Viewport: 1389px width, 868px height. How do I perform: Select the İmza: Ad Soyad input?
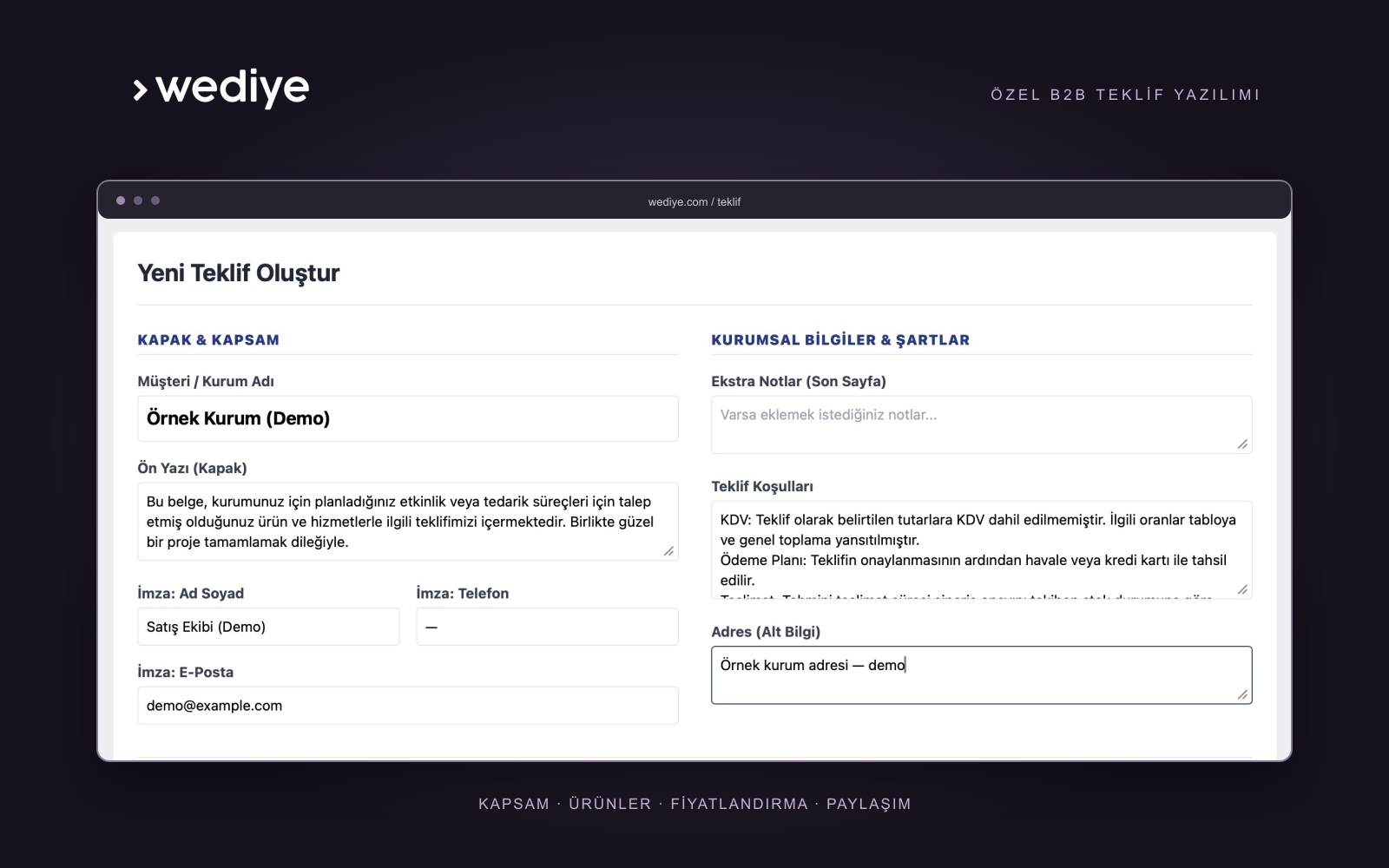[x=268, y=627]
